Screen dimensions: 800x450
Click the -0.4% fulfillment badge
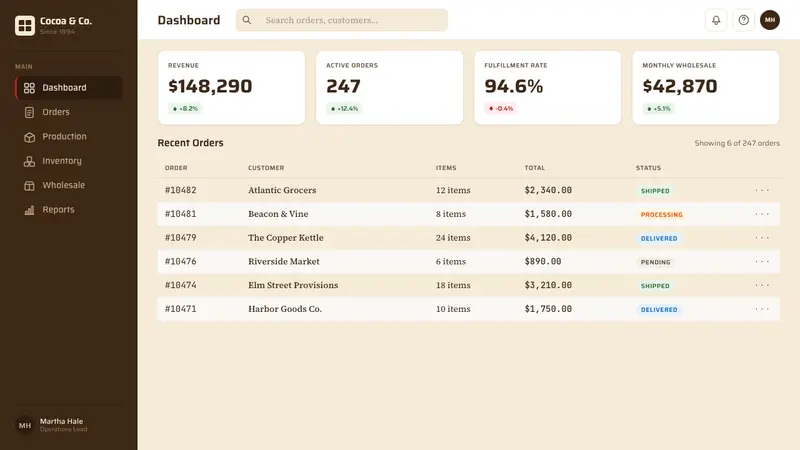coord(501,109)
